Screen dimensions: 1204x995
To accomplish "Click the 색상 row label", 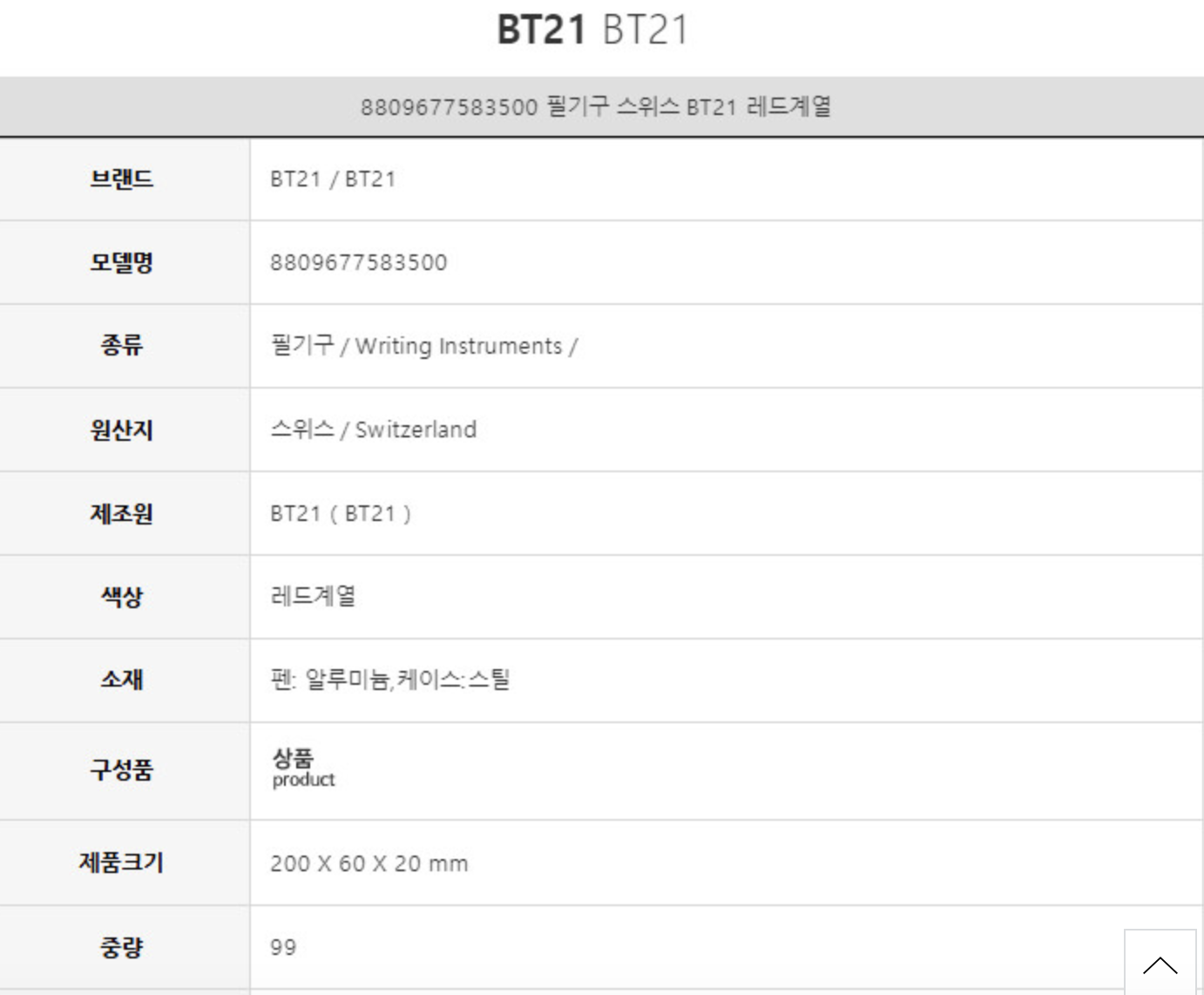I will [x=122, y=597].
